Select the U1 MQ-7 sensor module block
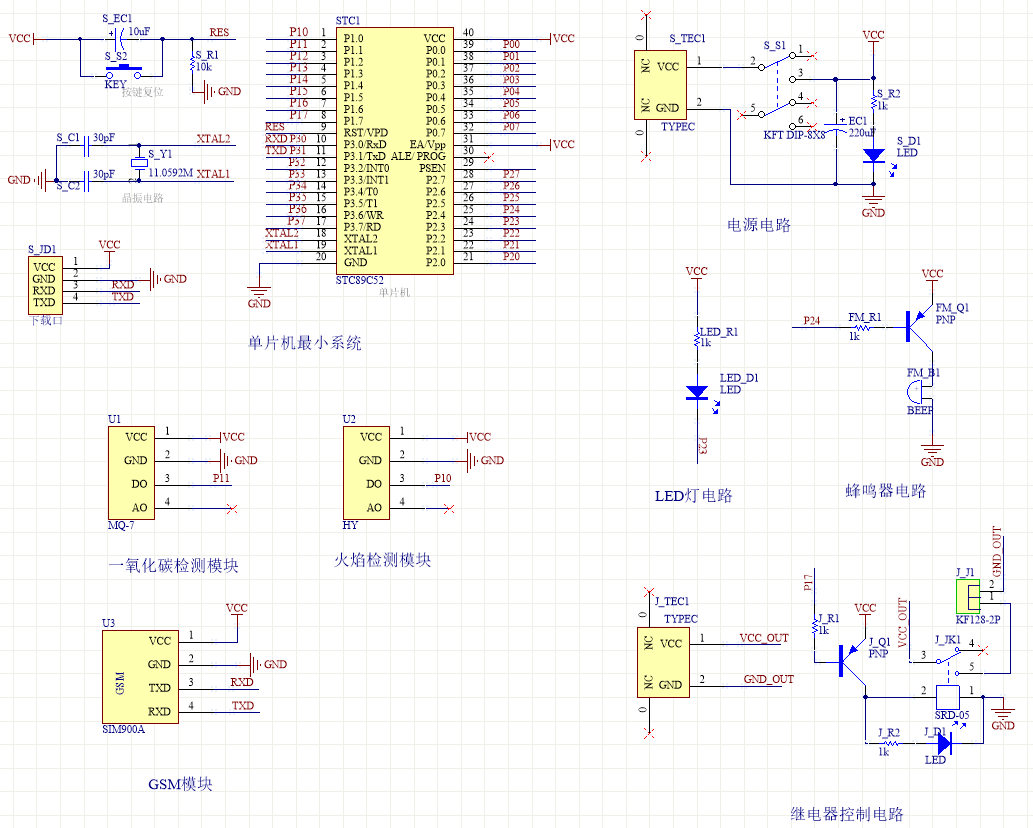 click(x=132, y=473)
